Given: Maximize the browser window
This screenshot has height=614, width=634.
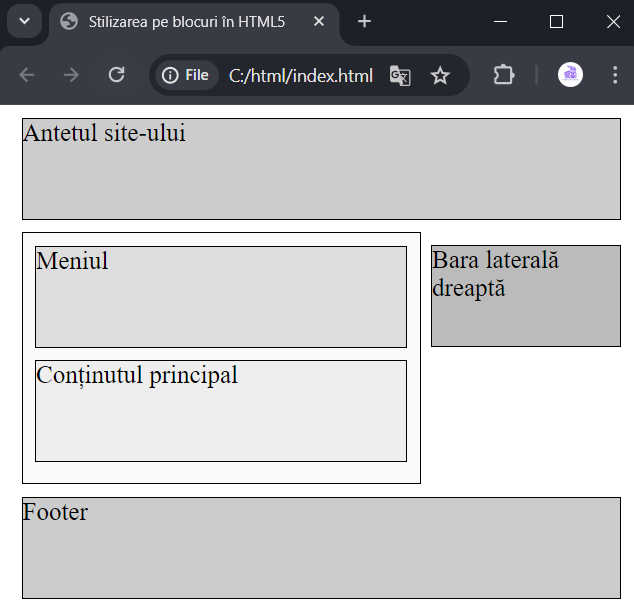Looking at the screenshot, I should pyautogui.click(x=556, y=22).
